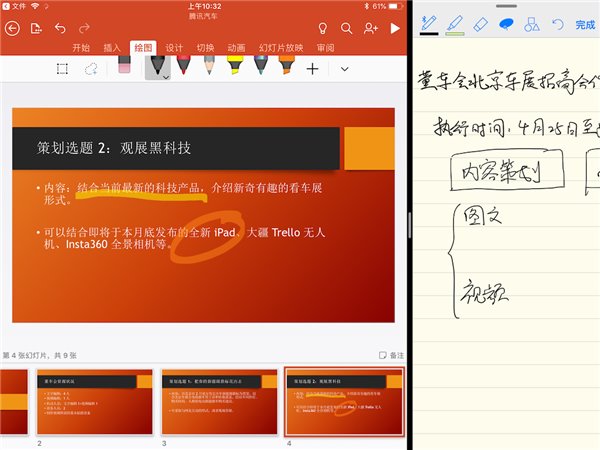This screenshot has height=450, width=600.
Task: Open the 备注 notes pane
Action: [391, 355]
